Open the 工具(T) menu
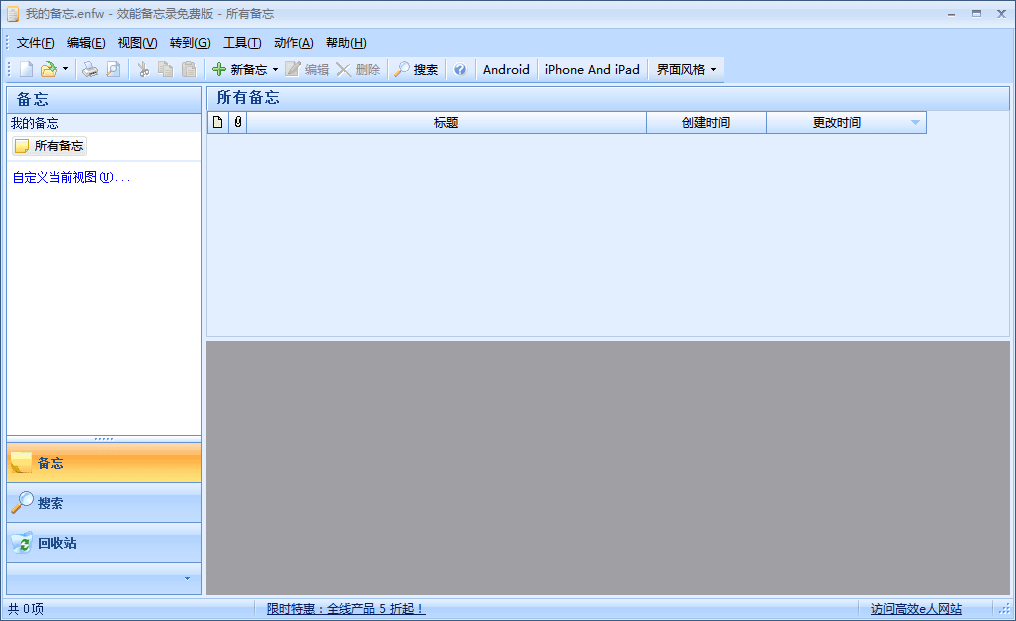Image resolution: width=1016 pixels, height=621 pixels. pos(242,43)
